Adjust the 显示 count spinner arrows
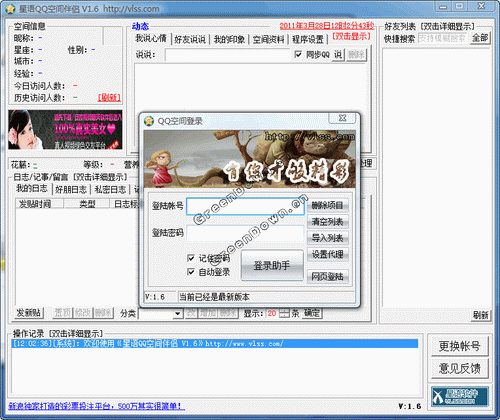Screen dimensions: 500x420 point(284,313)
